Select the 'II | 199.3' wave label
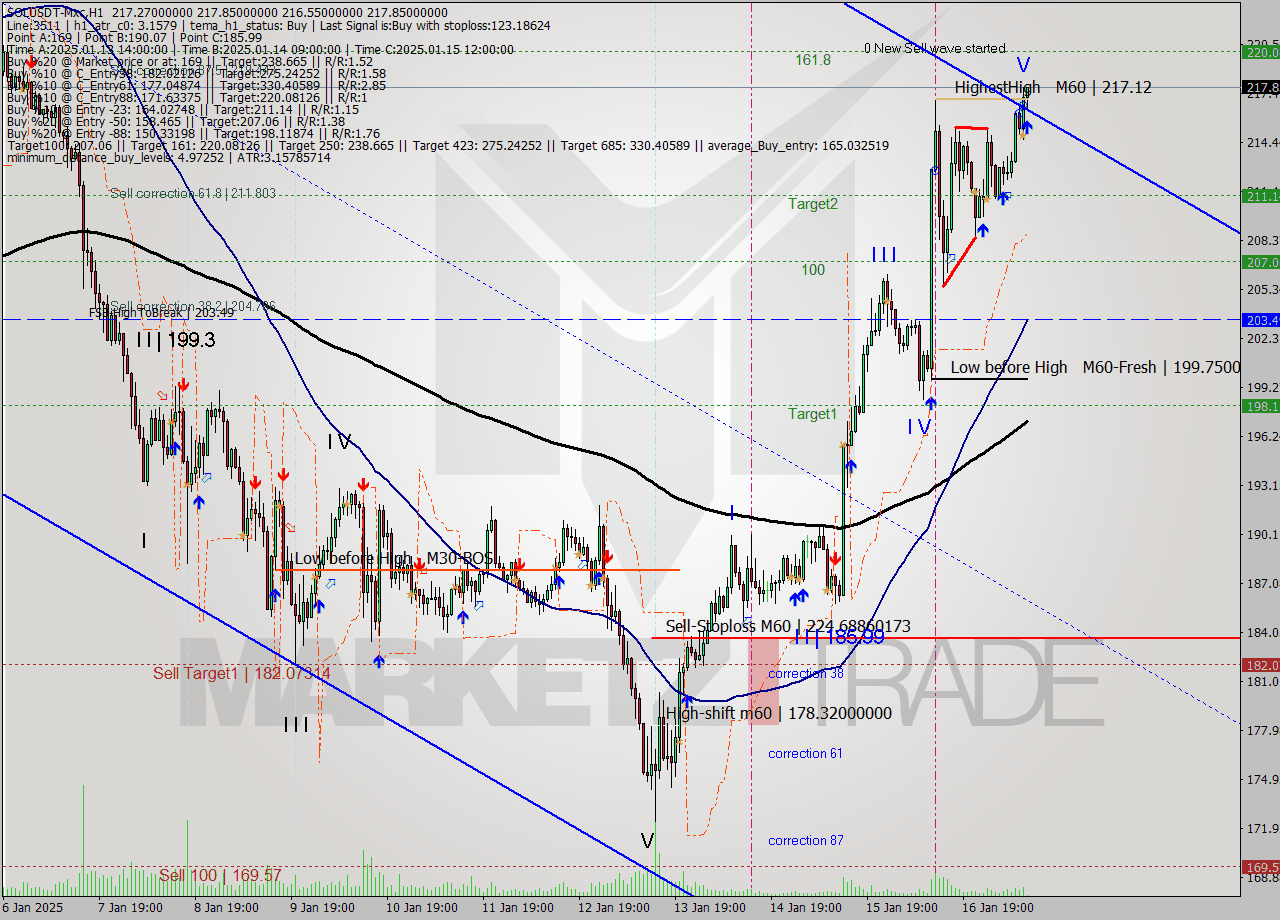Image resolution: width=1280 pixels, height=920 pixels. click(x=176, y=340)
